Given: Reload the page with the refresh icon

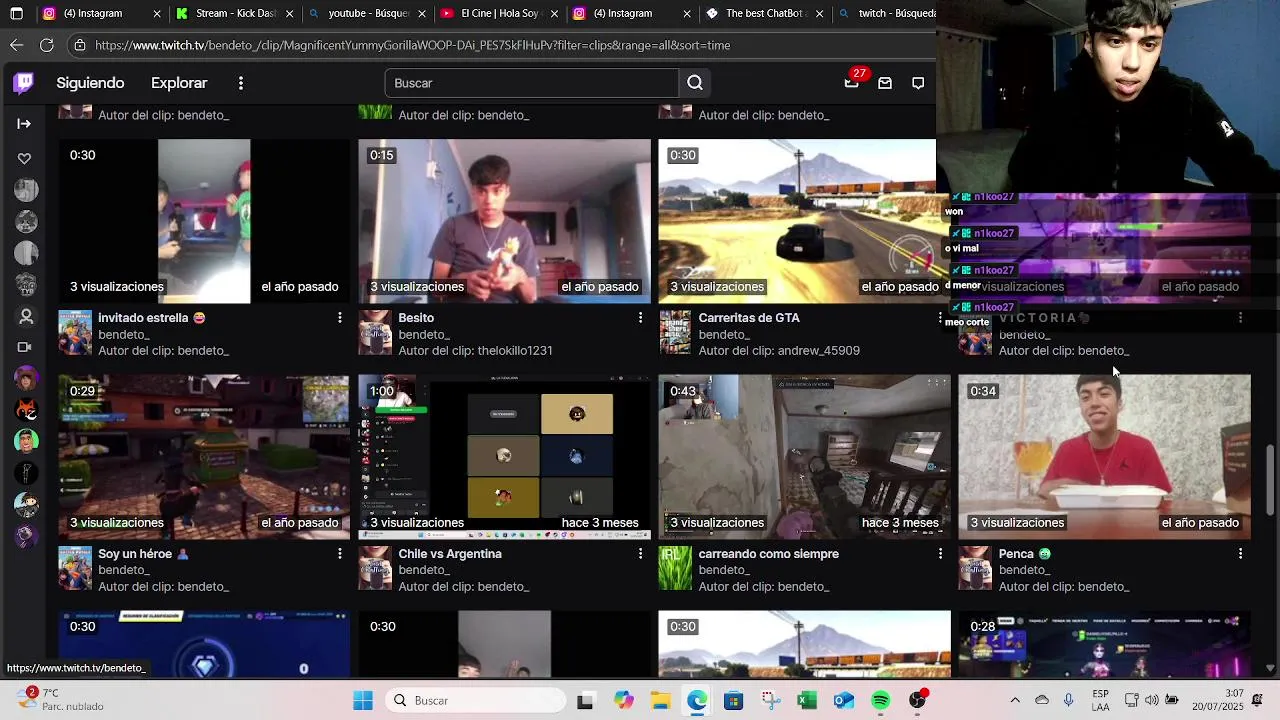Looking at the screenshot, I should 47,45.
